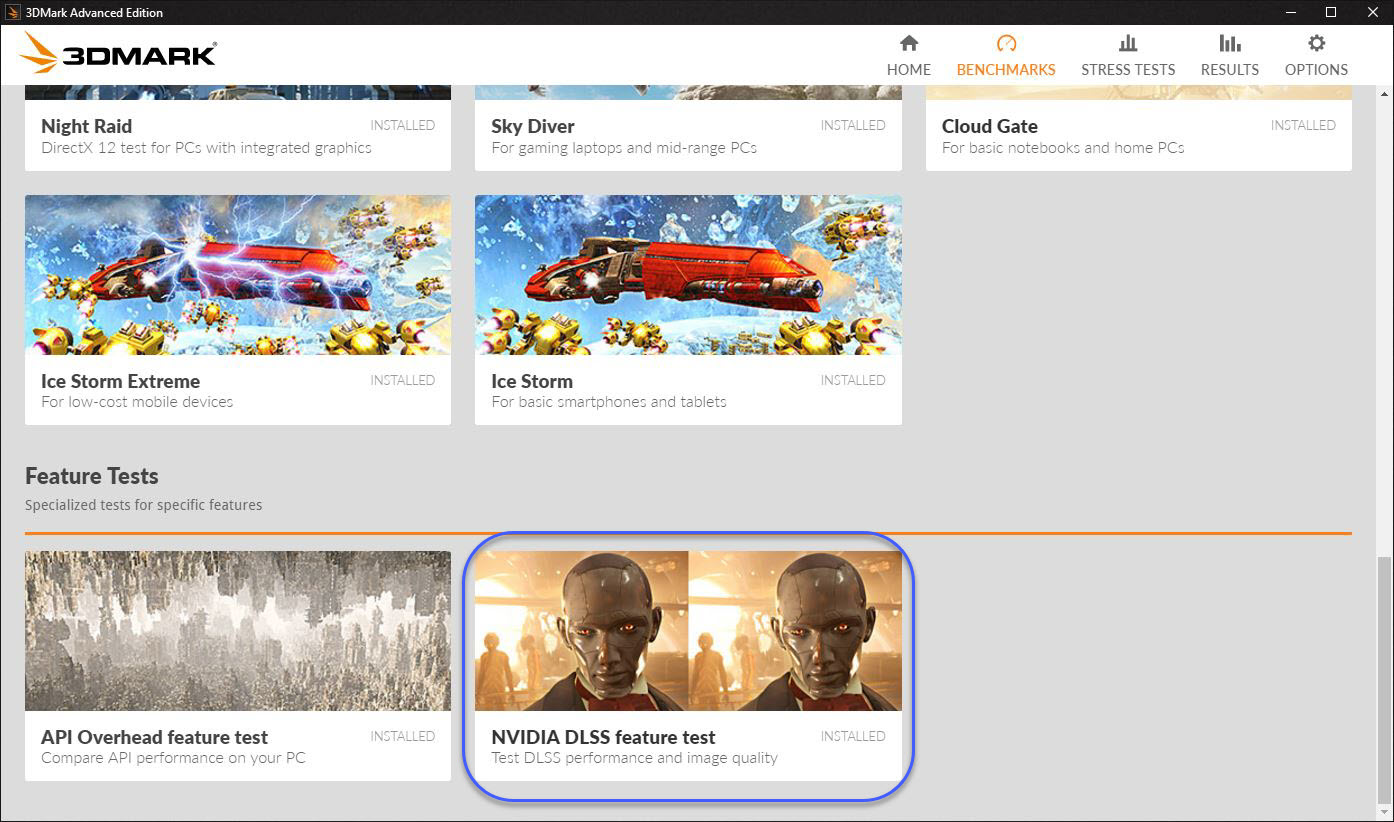Click the "3DMark Advanced Edition" window title
Screen dimensions: 1394x822
pos(95,12)
